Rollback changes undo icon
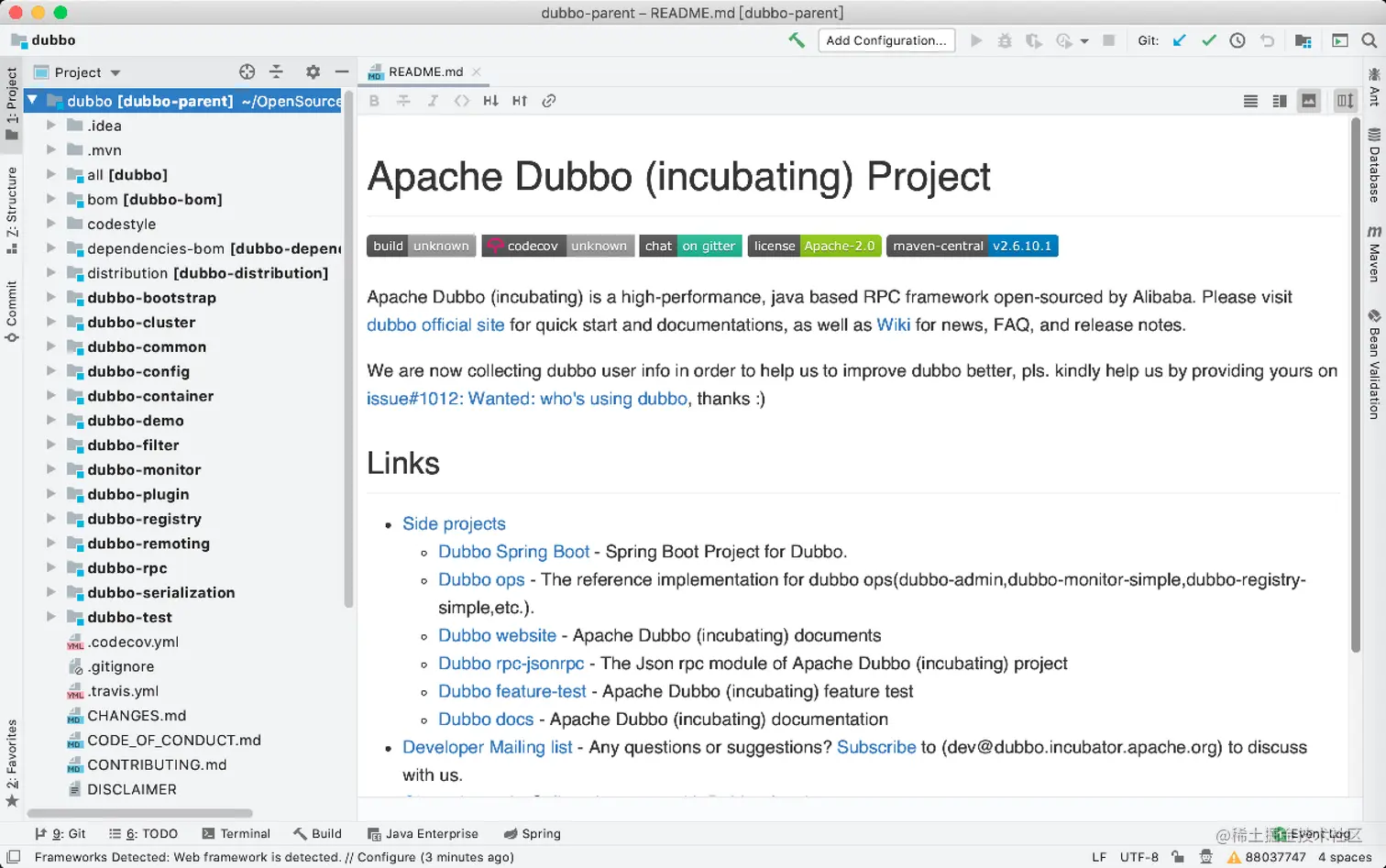Screen dimensions: 1386x868 pyautogui.click(x=1267, y=40)
